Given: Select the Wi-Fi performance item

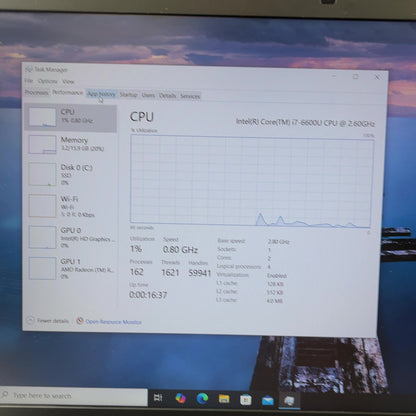Looking at the screenshot, I should (x=70, y=206).
